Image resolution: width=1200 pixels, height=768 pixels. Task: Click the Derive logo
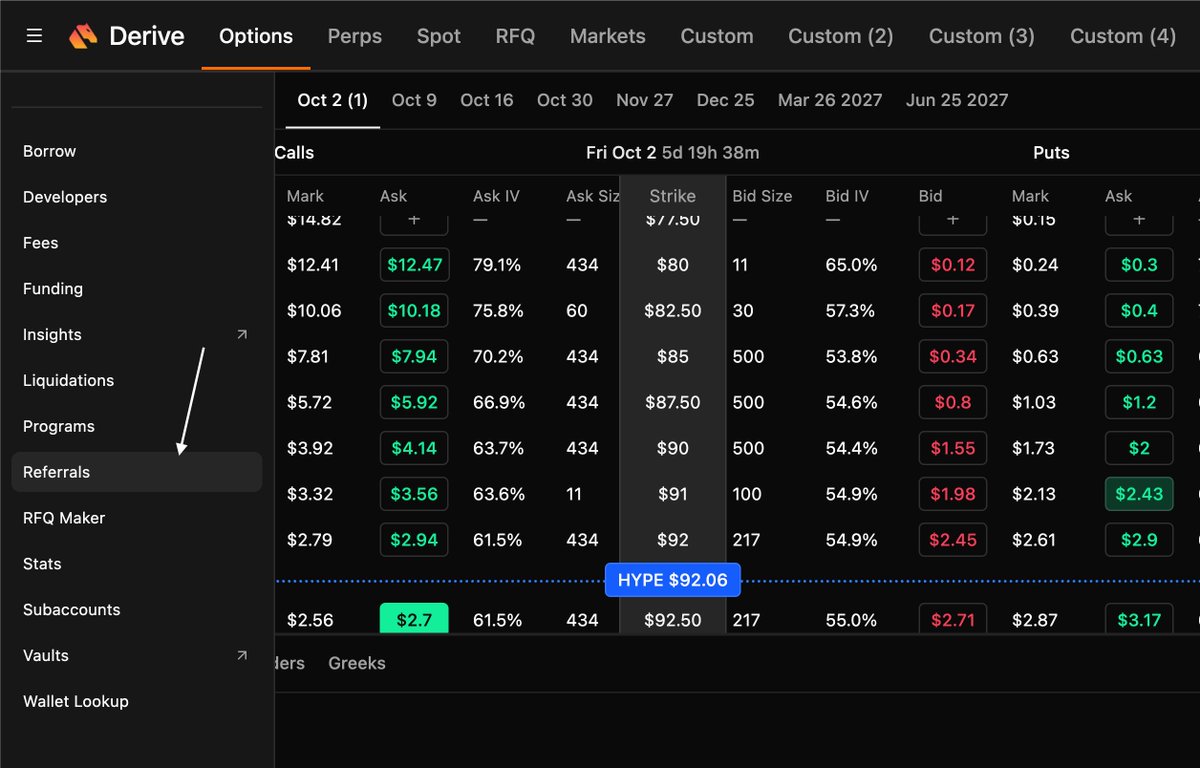[x=127, y=37]
